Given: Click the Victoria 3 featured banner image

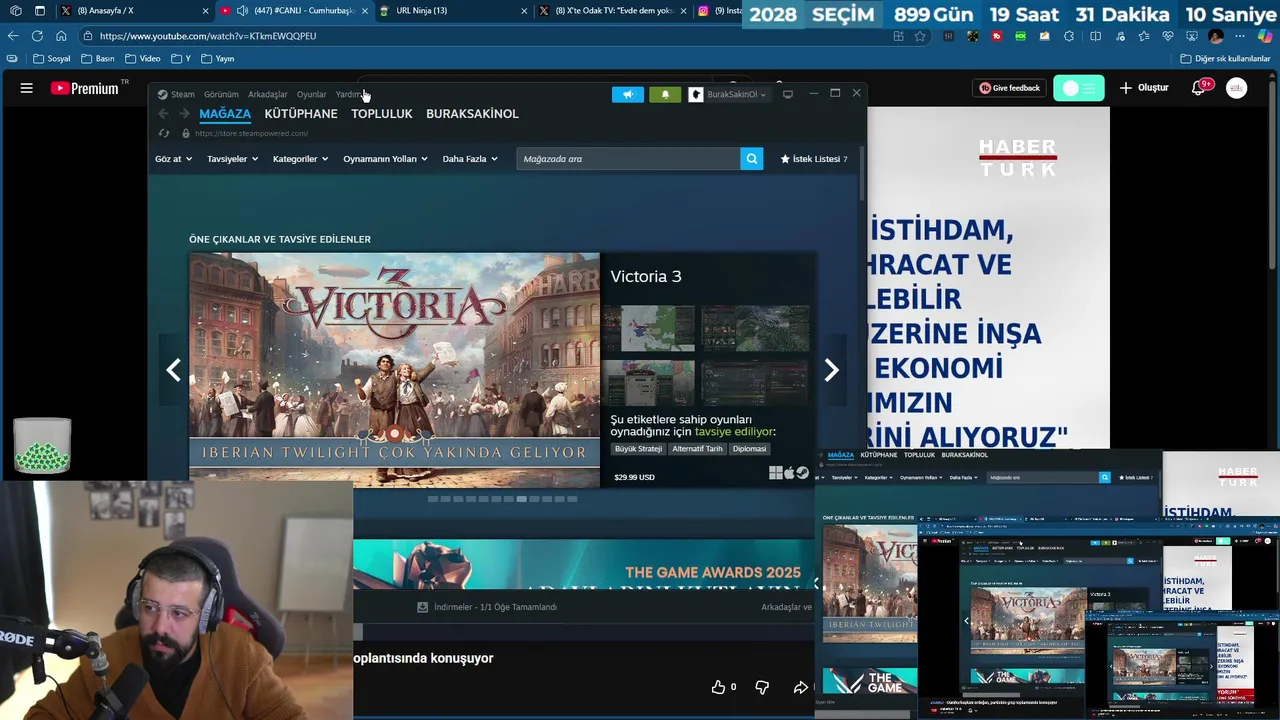Looking at the screenshot, I should click(x=394, y=370).
